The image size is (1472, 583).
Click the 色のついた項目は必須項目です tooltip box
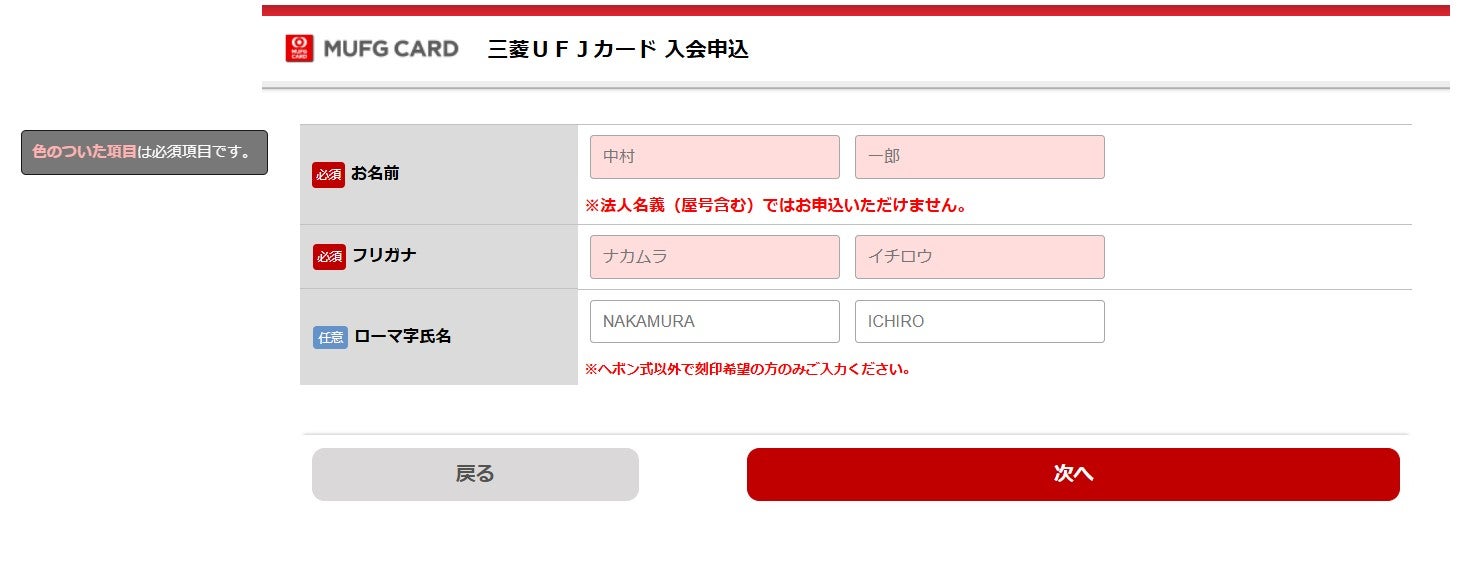point(144,152)
